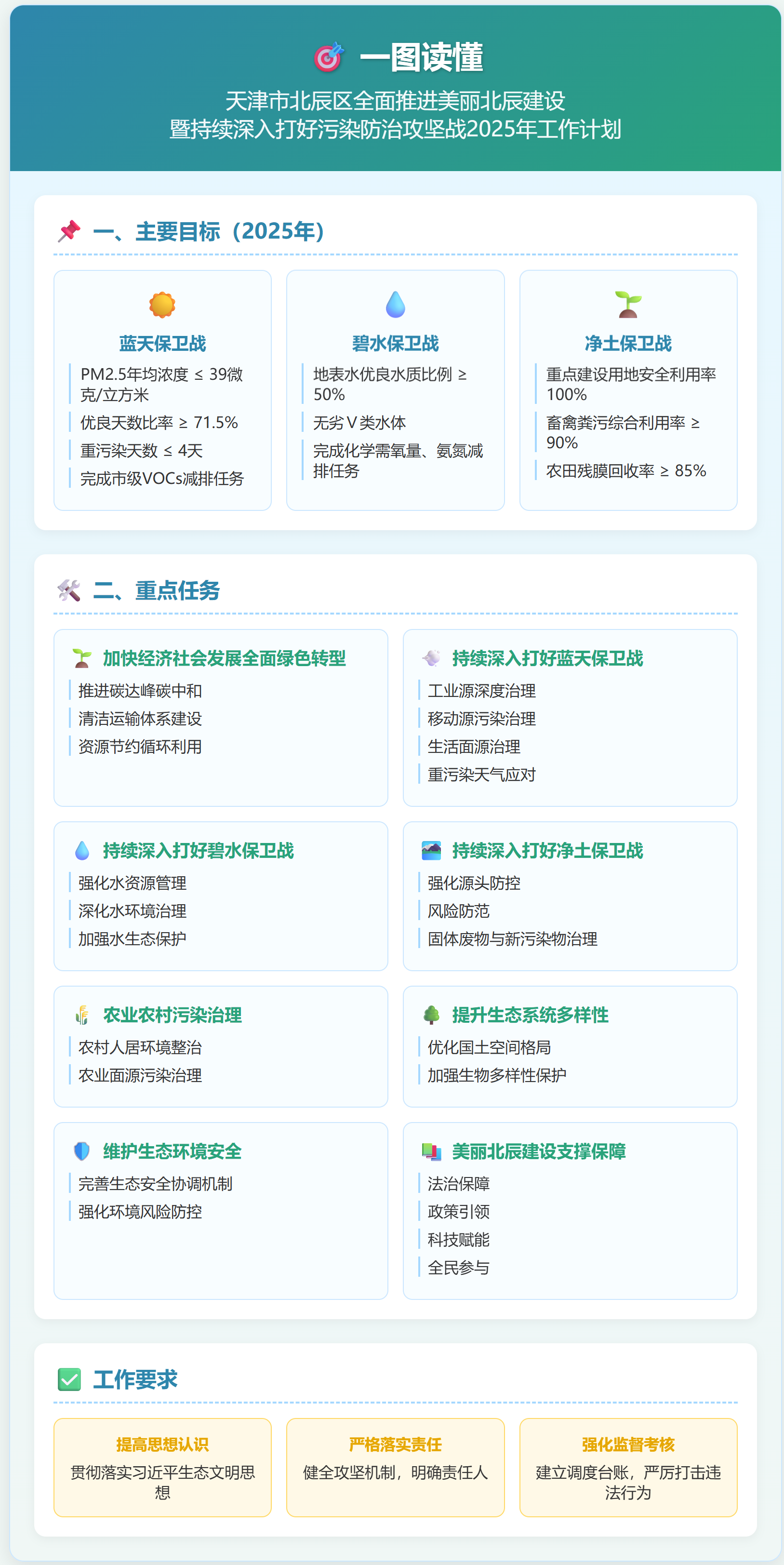Select the 强化监督考核 requirement card
This screenshot has width=784, height=1565.
click(x=628, y=1467)
